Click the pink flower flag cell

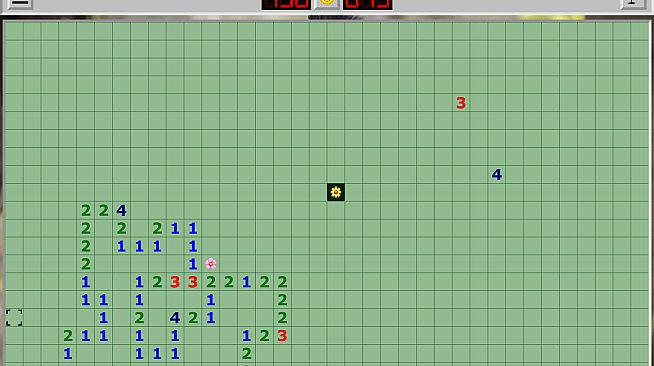point(211,264)
